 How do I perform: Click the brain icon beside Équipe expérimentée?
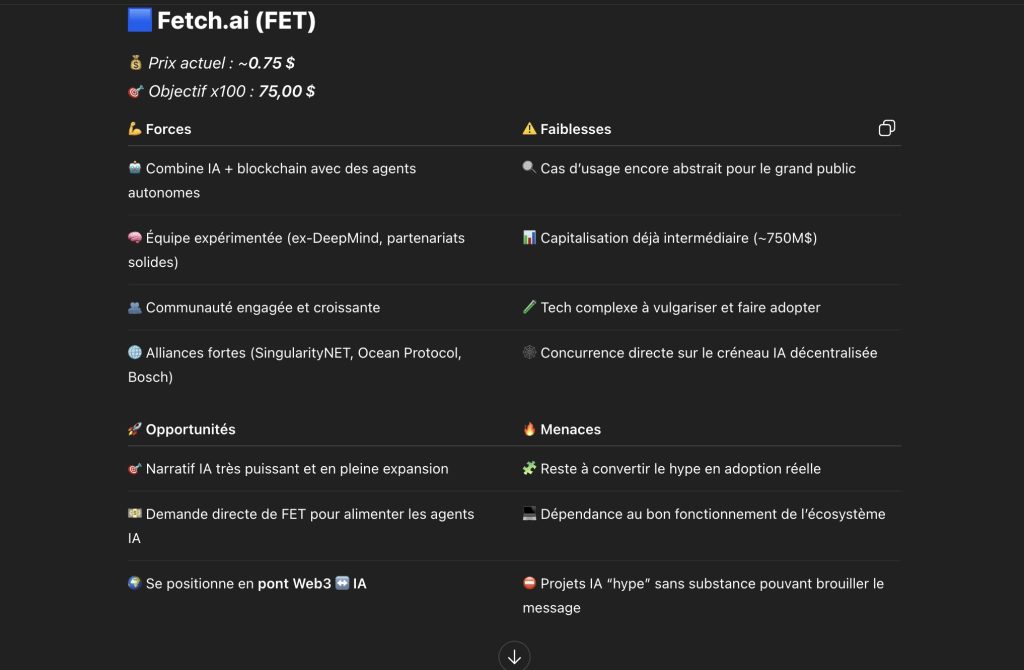pyautogui.click(x=135, y=238)
